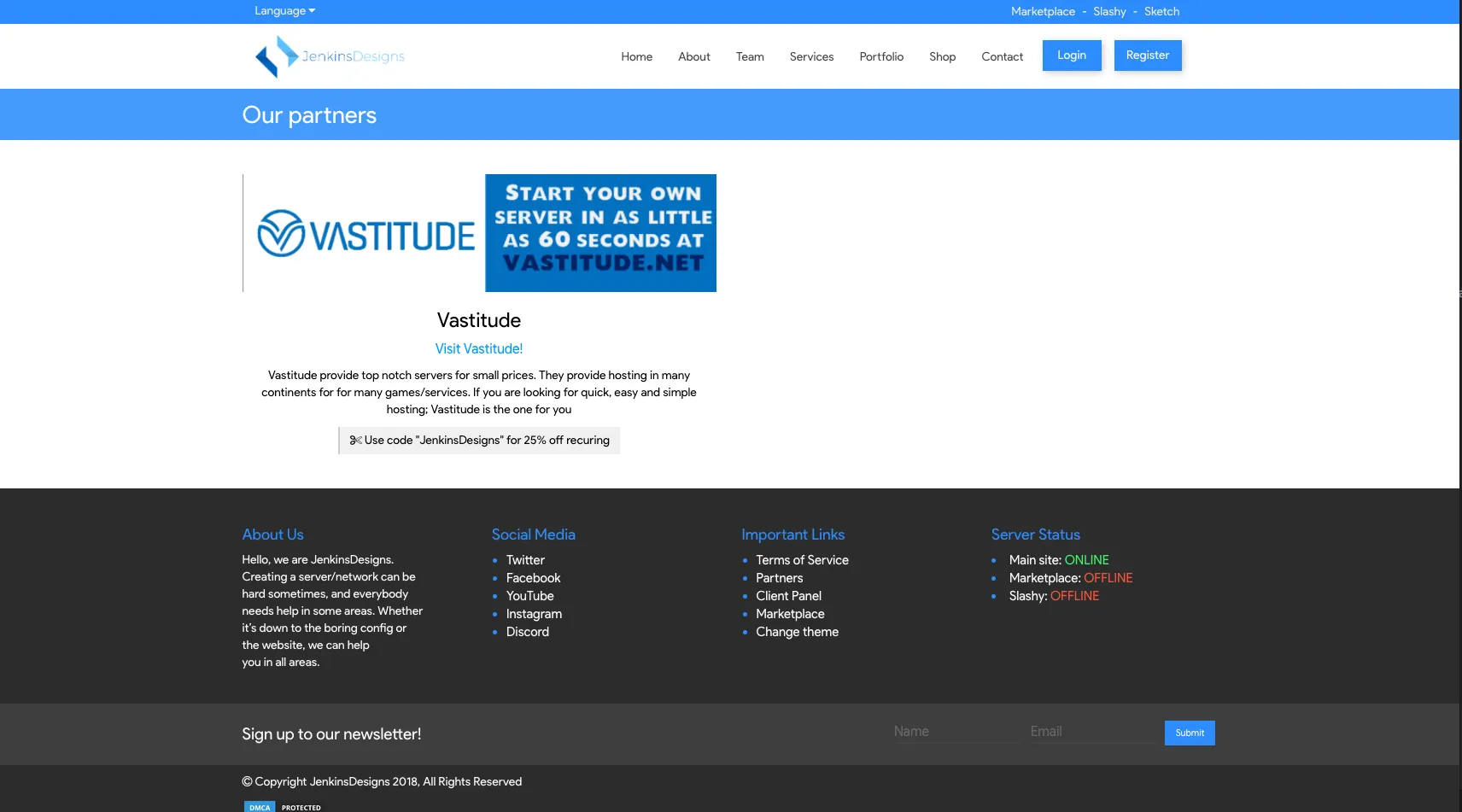Open the Partners footer link
Viewport: 1462px width, 812px height.
click(779, 578)
